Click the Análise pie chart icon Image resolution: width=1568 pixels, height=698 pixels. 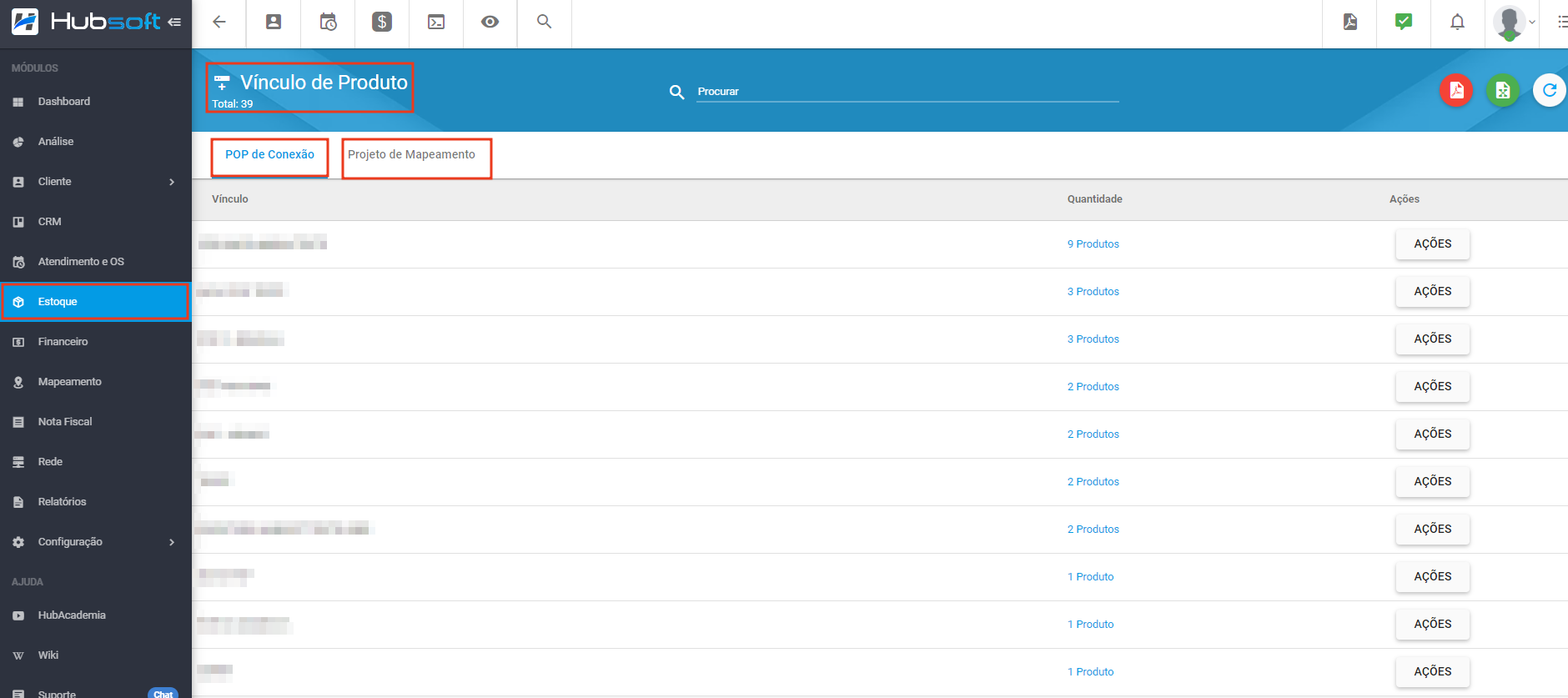point(18,142)
